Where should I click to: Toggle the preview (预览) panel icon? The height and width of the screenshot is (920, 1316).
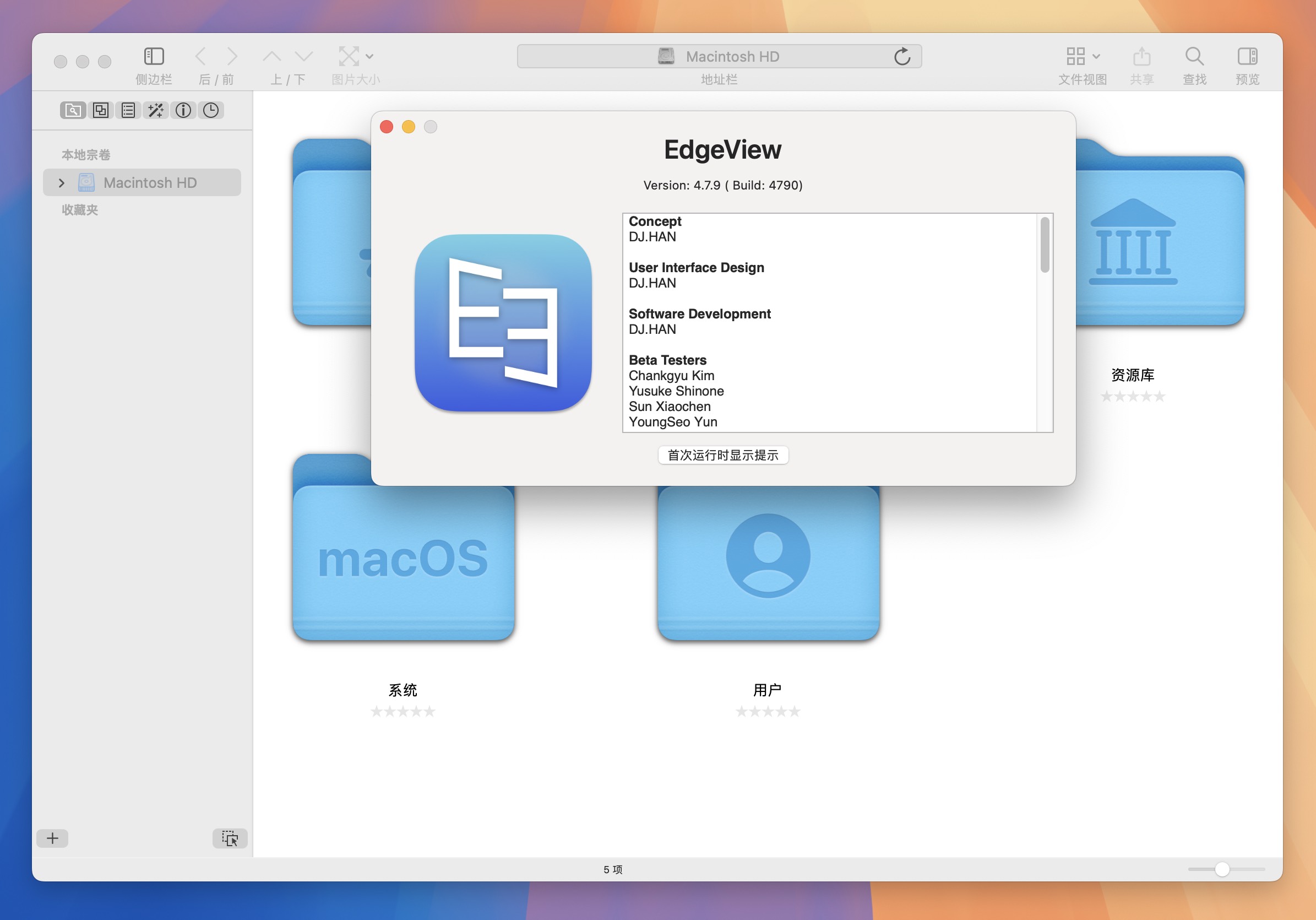coord(1247,56)
